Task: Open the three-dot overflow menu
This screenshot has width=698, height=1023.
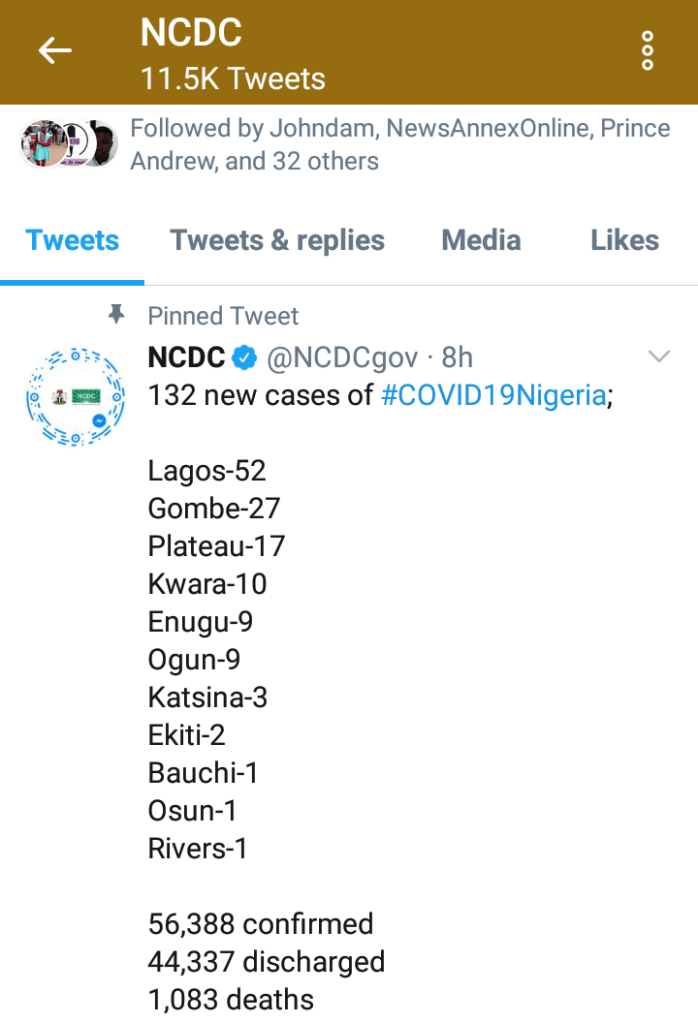Action: [x=647, y=50]
